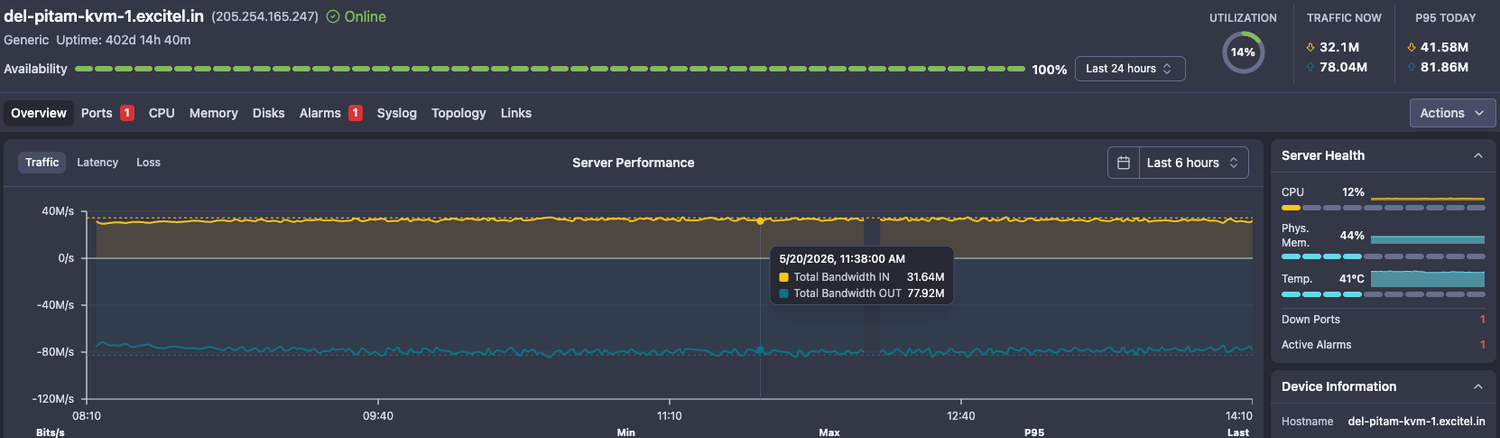The image size is (1500, 438).
Task: Click the 100% availability value
Action: [1049, 70]
